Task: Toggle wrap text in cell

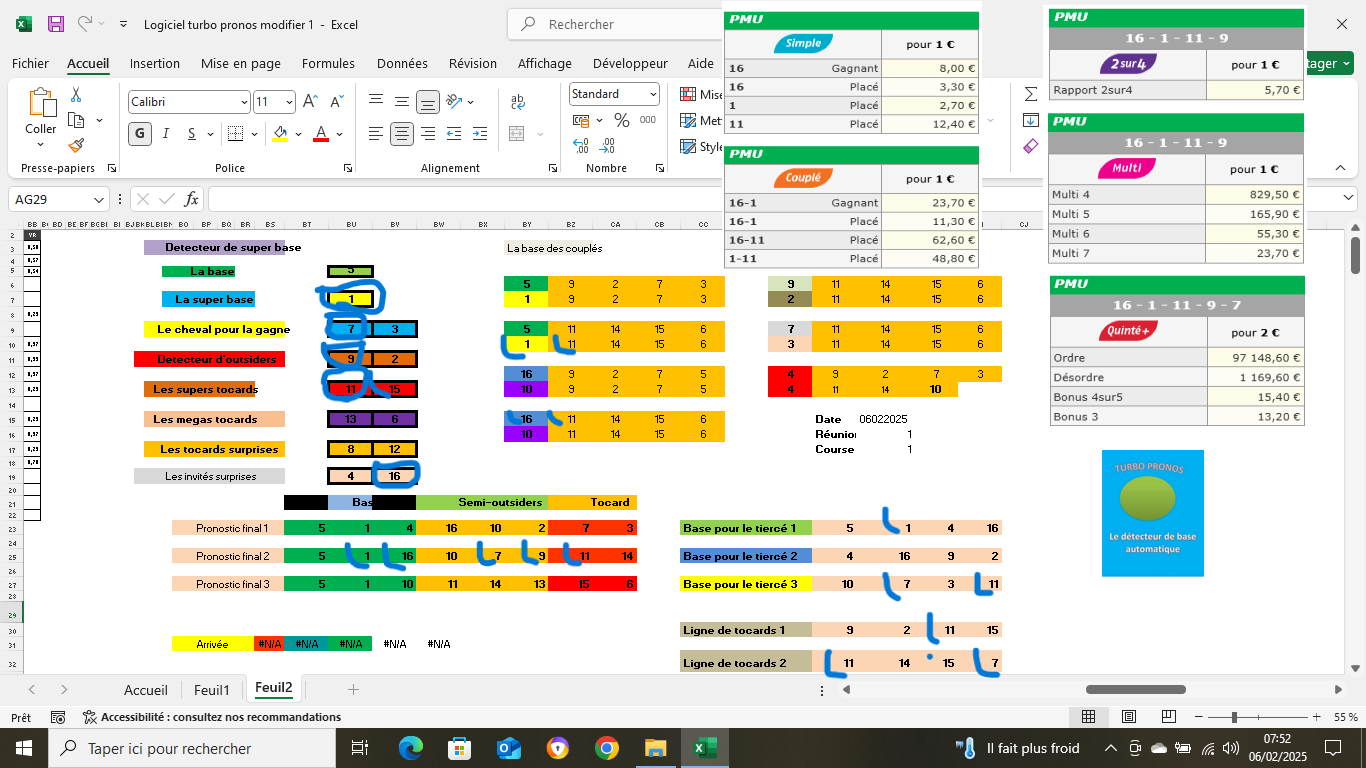Action: coord(518,102)
